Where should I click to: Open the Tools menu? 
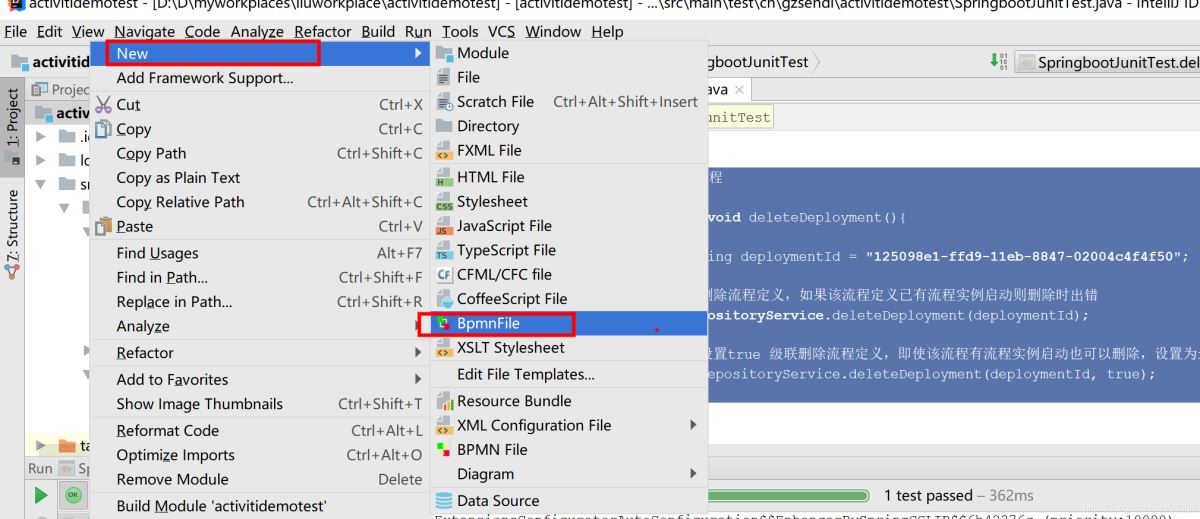460,32
